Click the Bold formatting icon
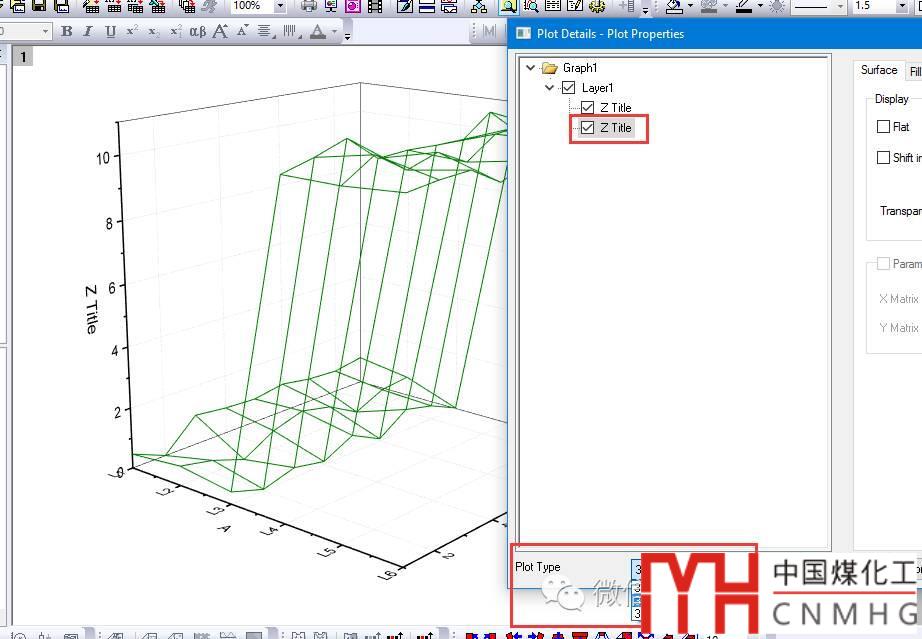This screenshot has height=639, width=922. tap(67, 32)
